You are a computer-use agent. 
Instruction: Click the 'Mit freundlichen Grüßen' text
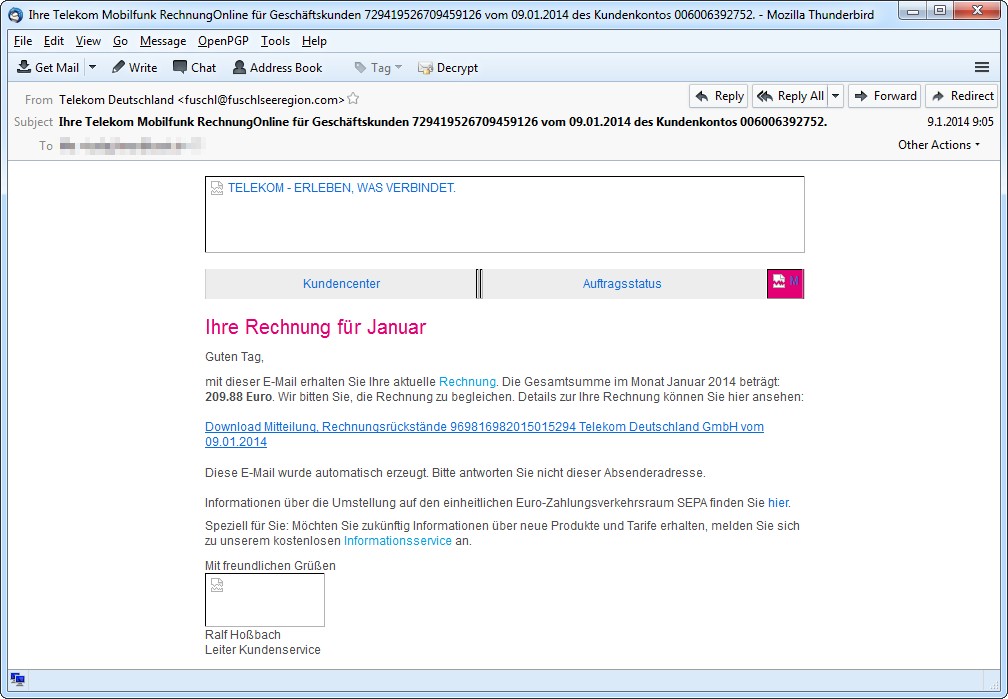(270, 566)
